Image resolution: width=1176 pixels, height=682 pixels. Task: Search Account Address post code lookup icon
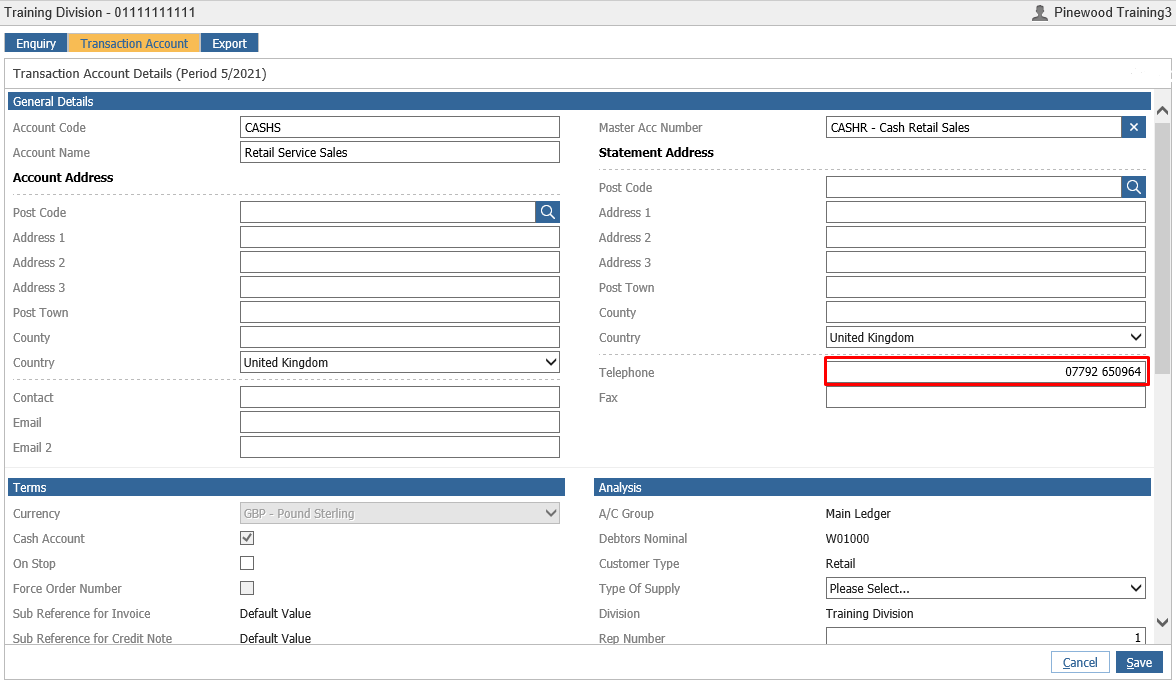pos(548,212)
